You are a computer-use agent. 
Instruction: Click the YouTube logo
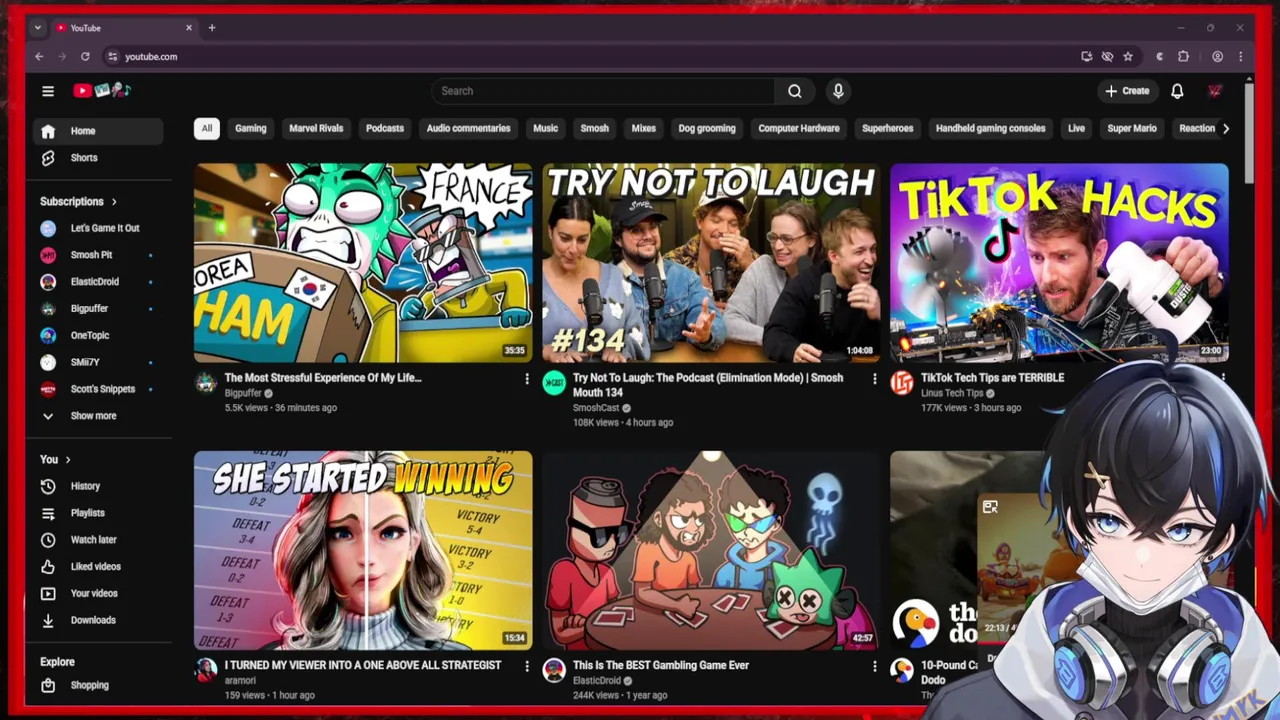pyautogui.click(x=102, y=91)
